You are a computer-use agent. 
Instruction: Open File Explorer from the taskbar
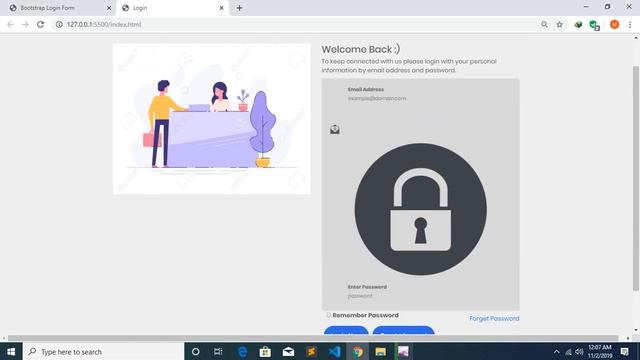click(381, 351)
